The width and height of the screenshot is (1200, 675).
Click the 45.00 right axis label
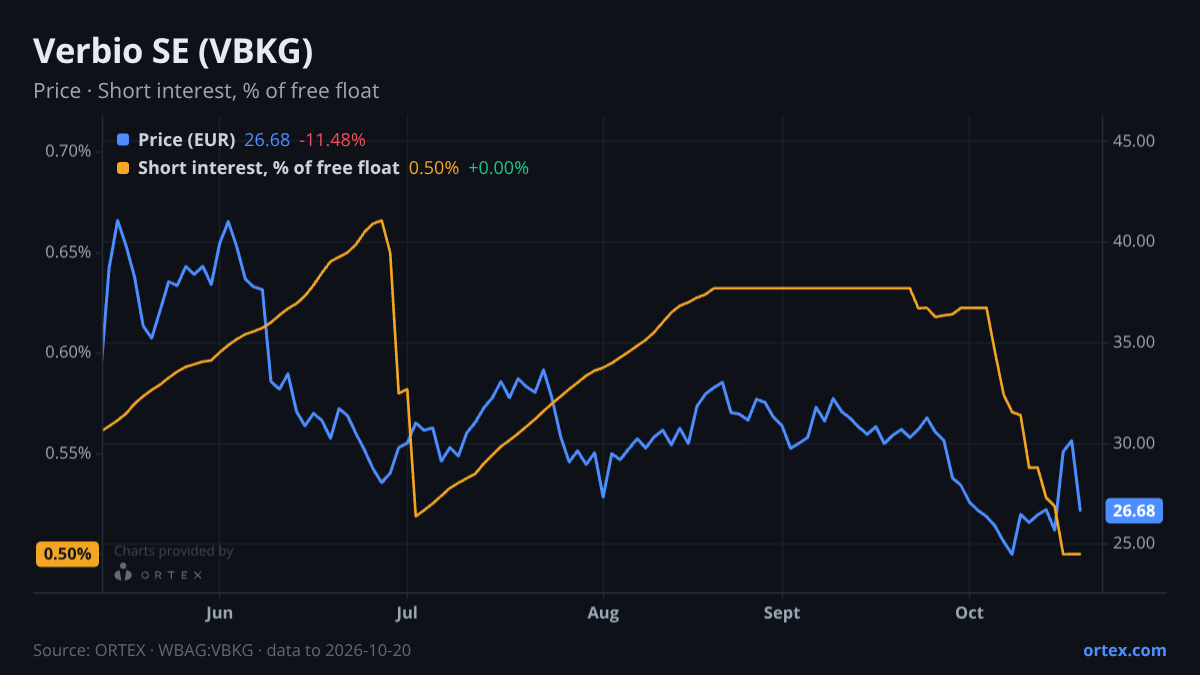1134,141
